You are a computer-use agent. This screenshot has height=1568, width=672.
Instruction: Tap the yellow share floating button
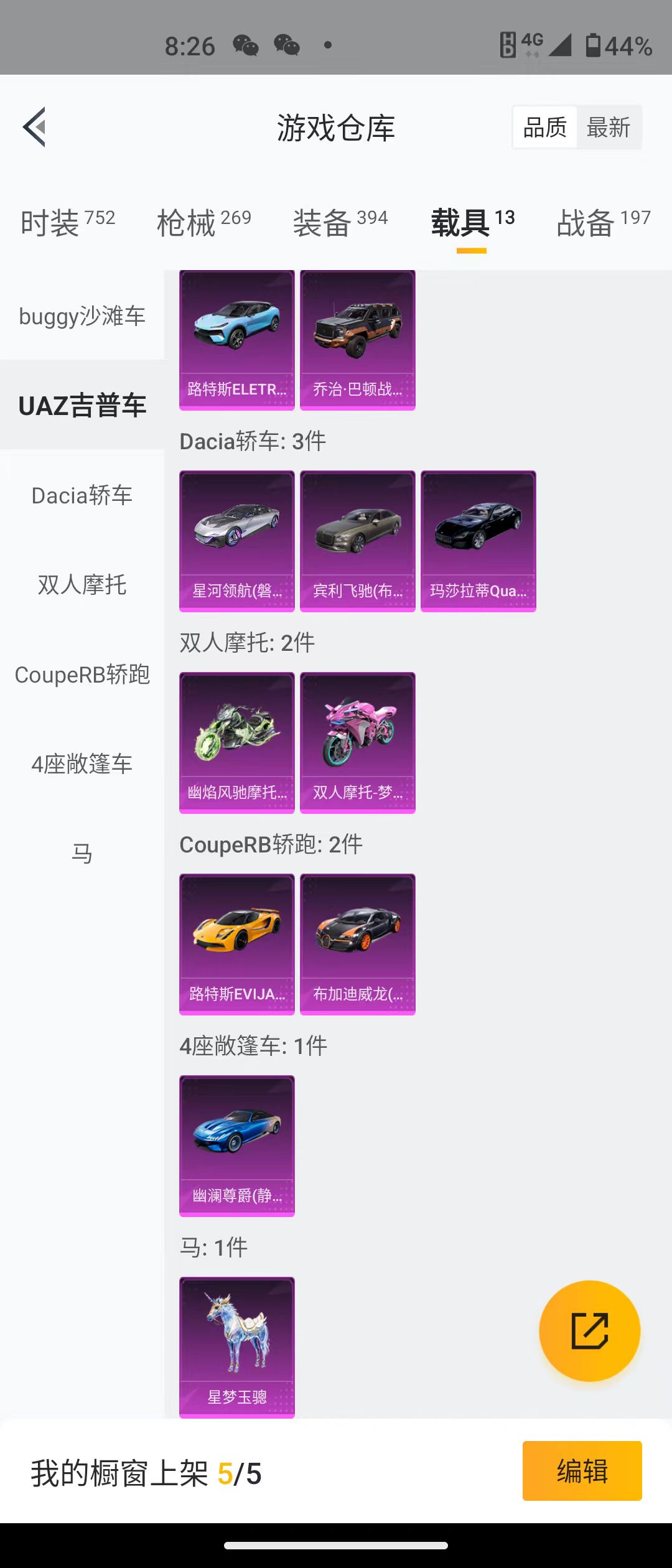coord(589,1331)
